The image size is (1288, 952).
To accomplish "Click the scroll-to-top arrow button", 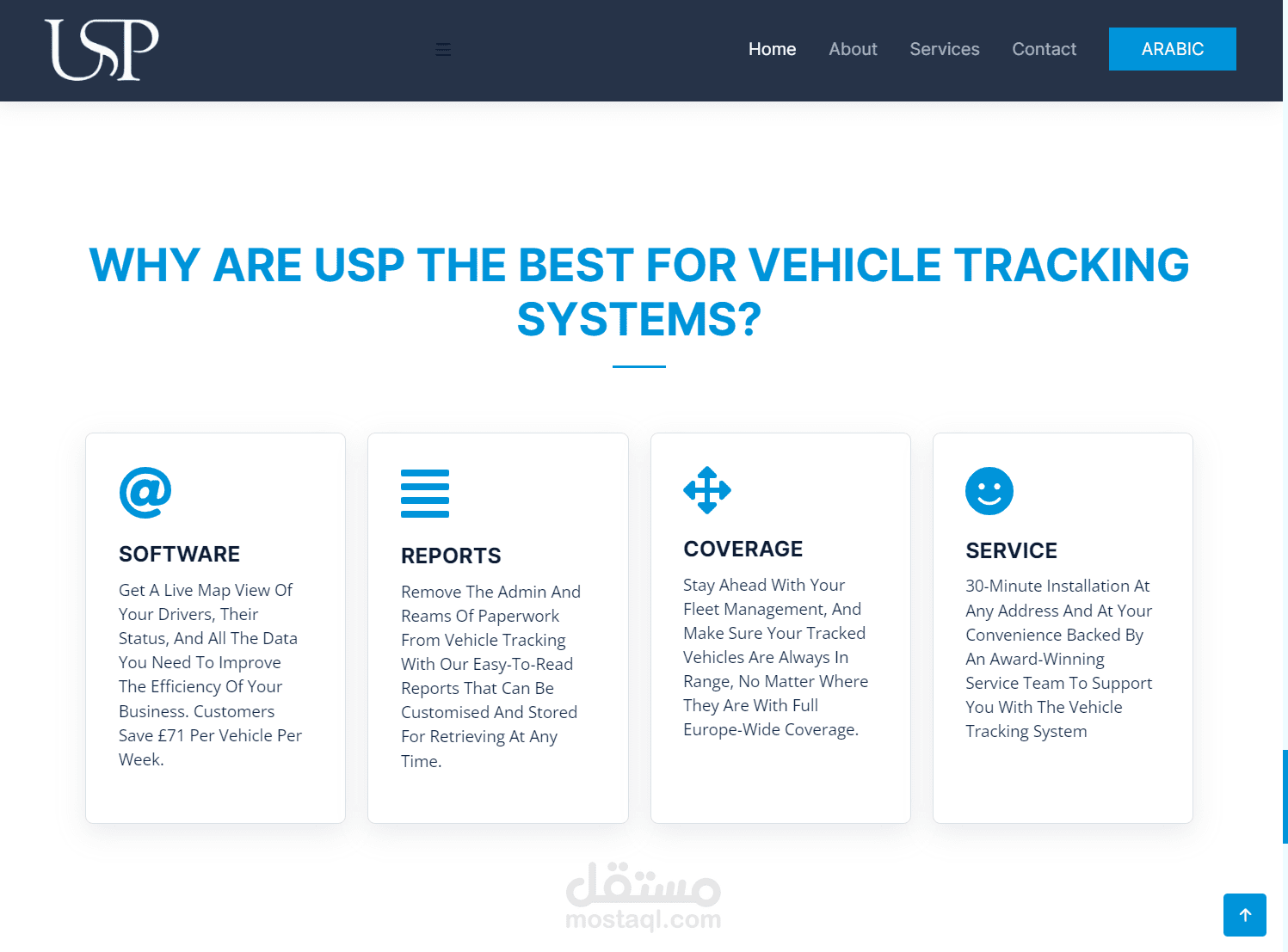I will [1245, 915].
